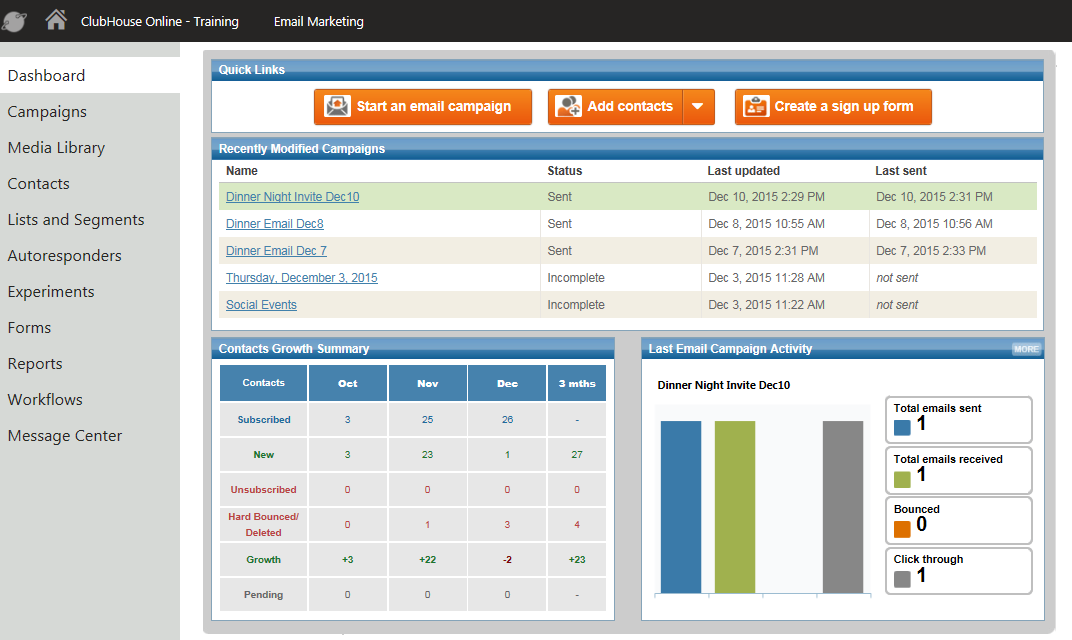The width and height of the screenshot is (1072, 640).
Task: Open the Dinner Night Invite Dec10 campaign
Action: (x=292, y=197)
